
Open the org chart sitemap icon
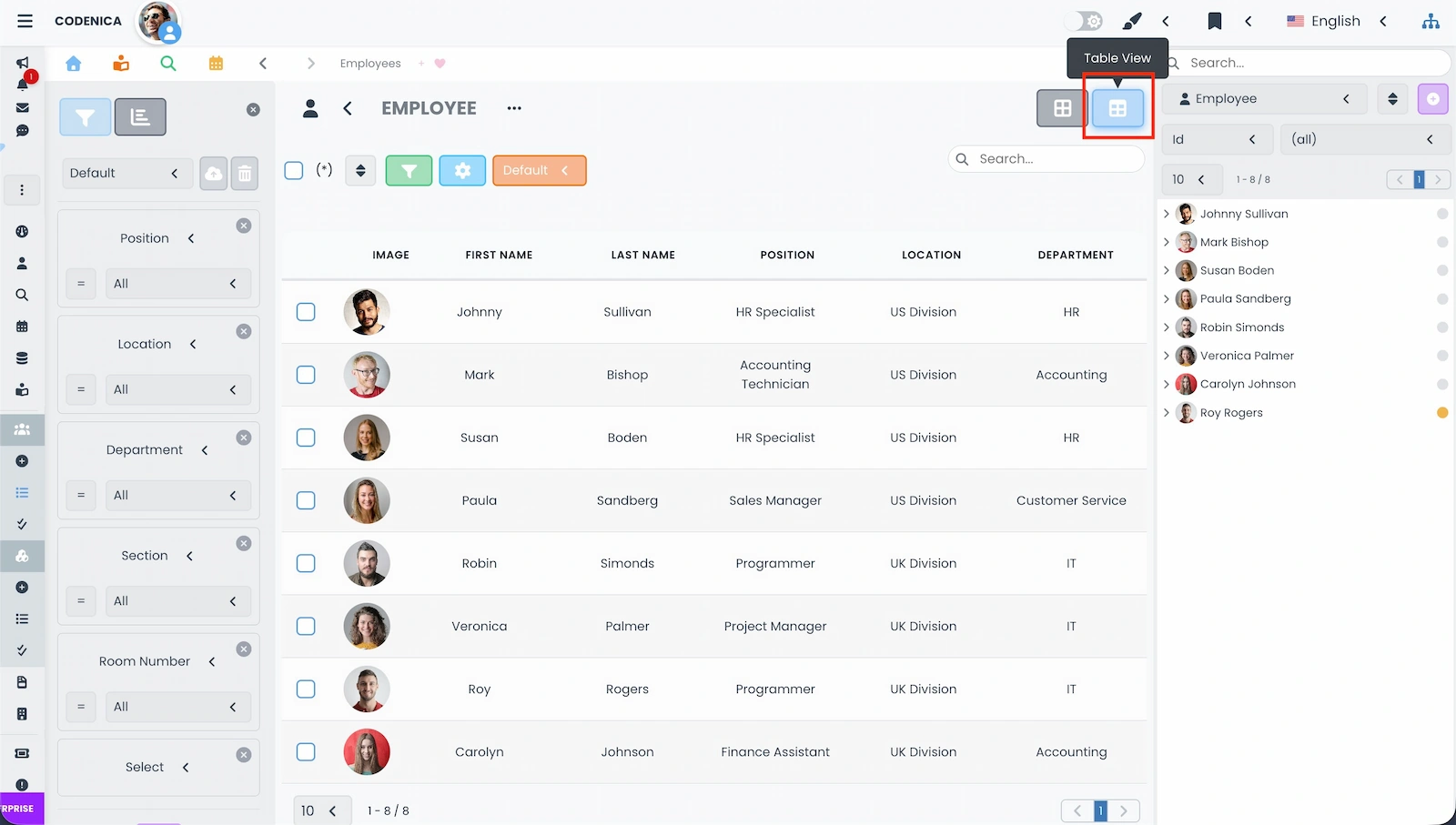click(1431, 20)
